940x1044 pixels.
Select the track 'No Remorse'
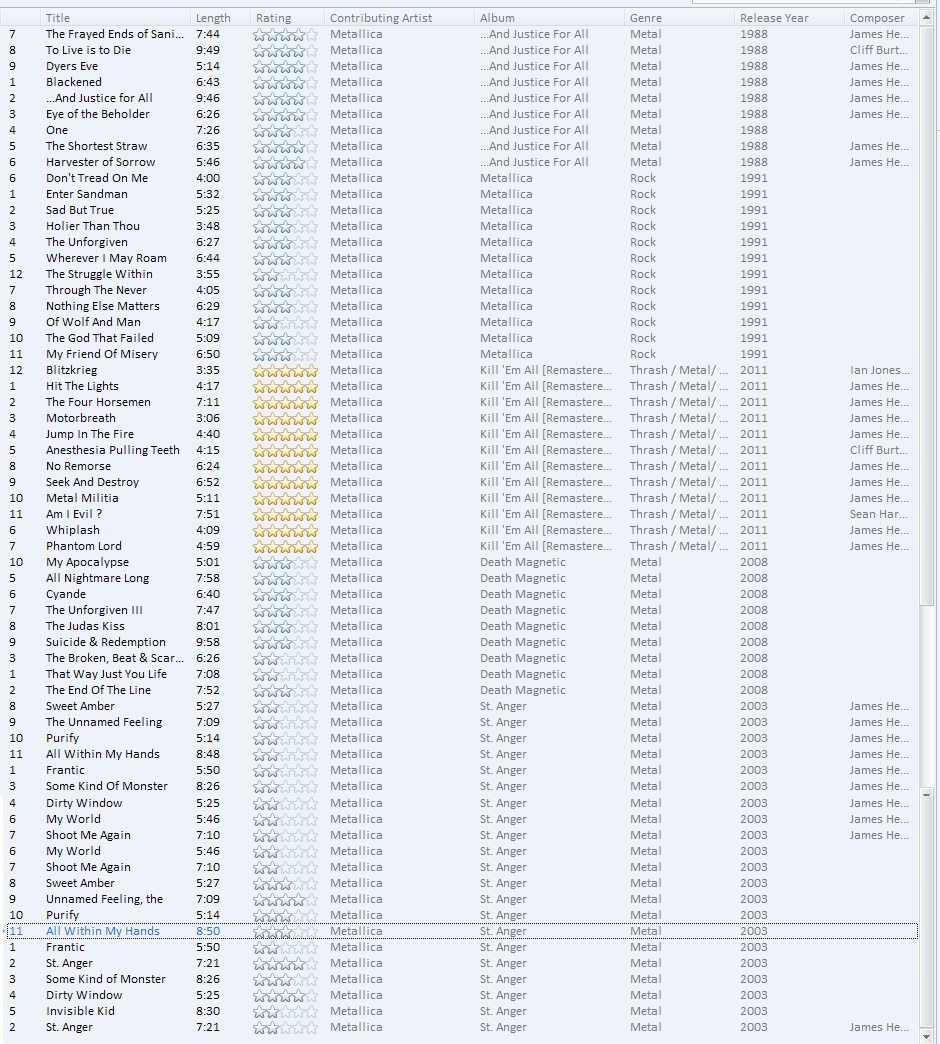coord(79,466)
